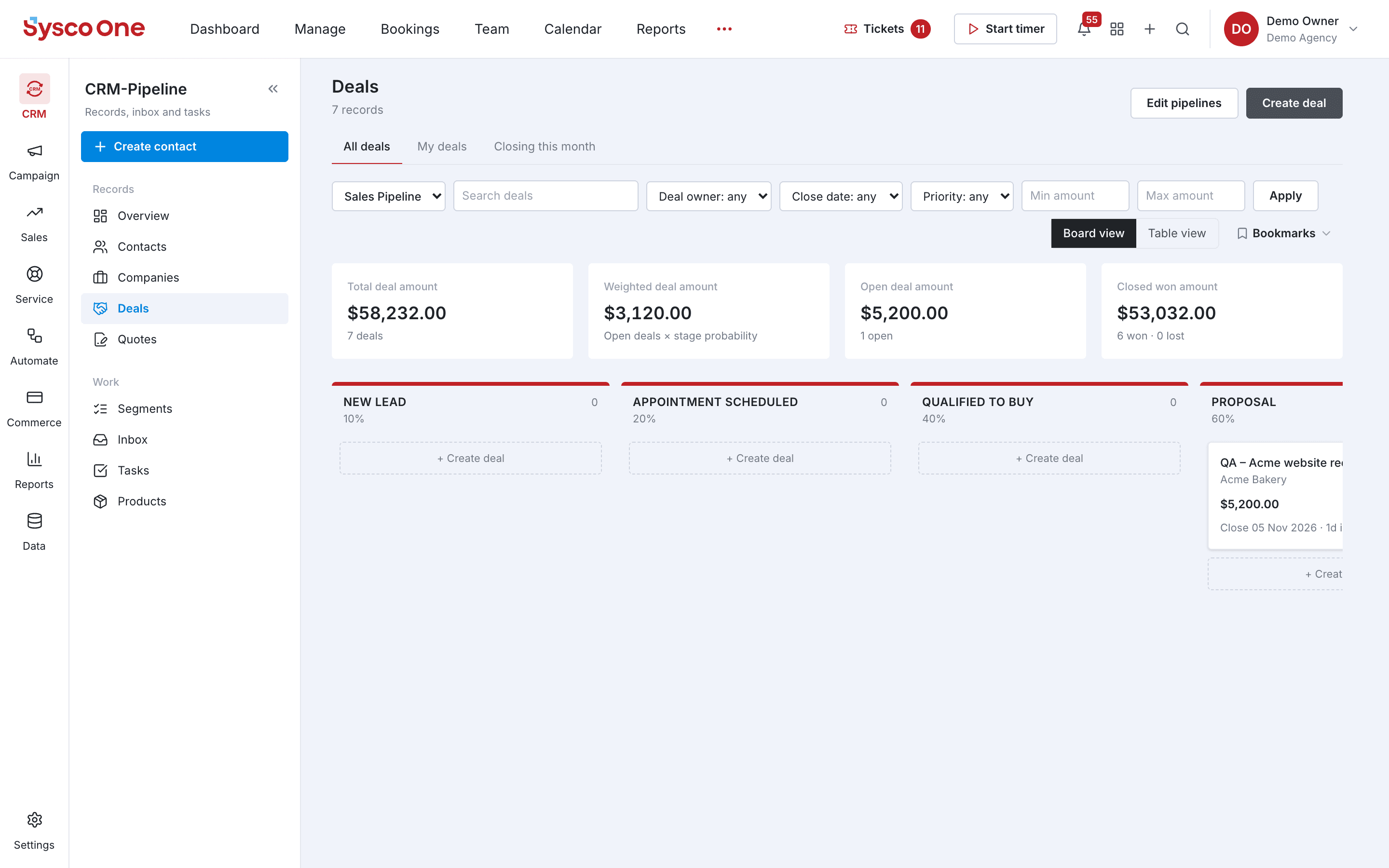Open the Sales trend icon
This screenshot has height=868, width=1389.
[x=34, y=212]
